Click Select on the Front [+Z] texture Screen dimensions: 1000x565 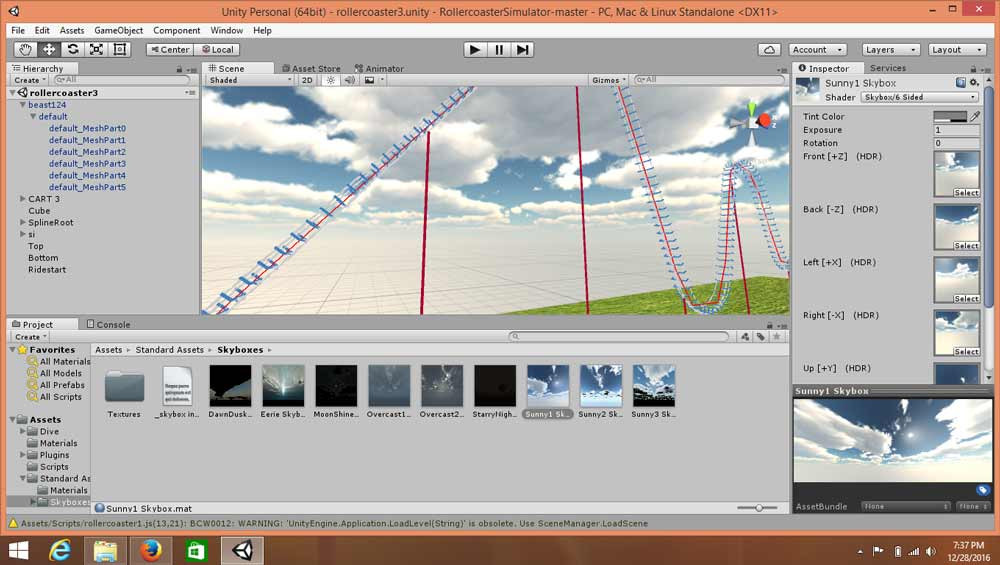(x=966, y=192)
